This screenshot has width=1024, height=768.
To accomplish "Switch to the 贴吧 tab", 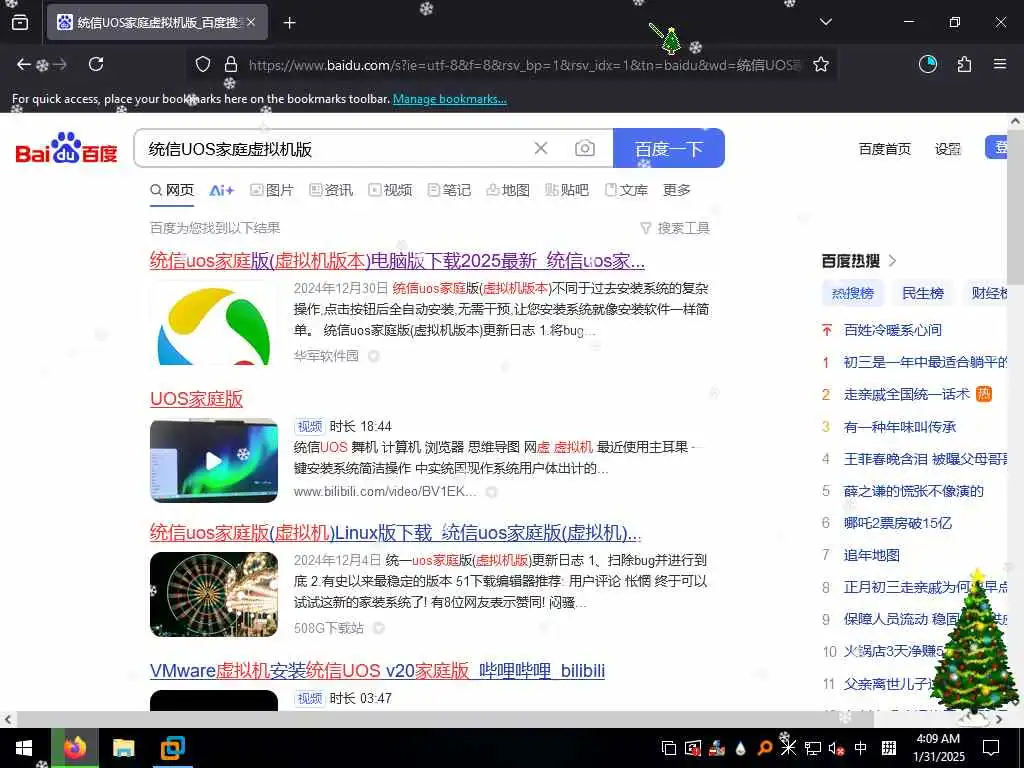I will click(567, 190).
